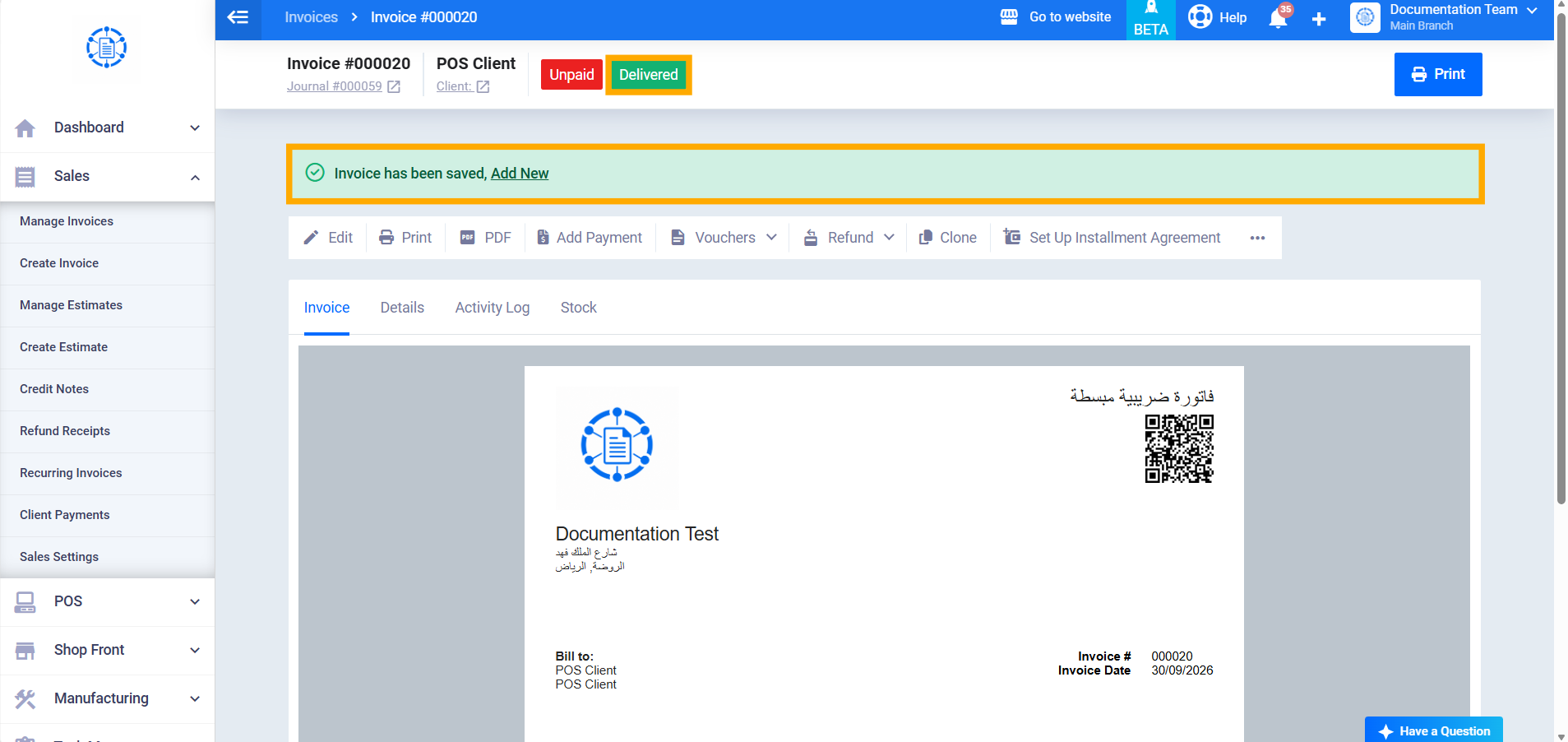
Task: Click the Unpaid status badge
Action: click(x=571, y=75)
